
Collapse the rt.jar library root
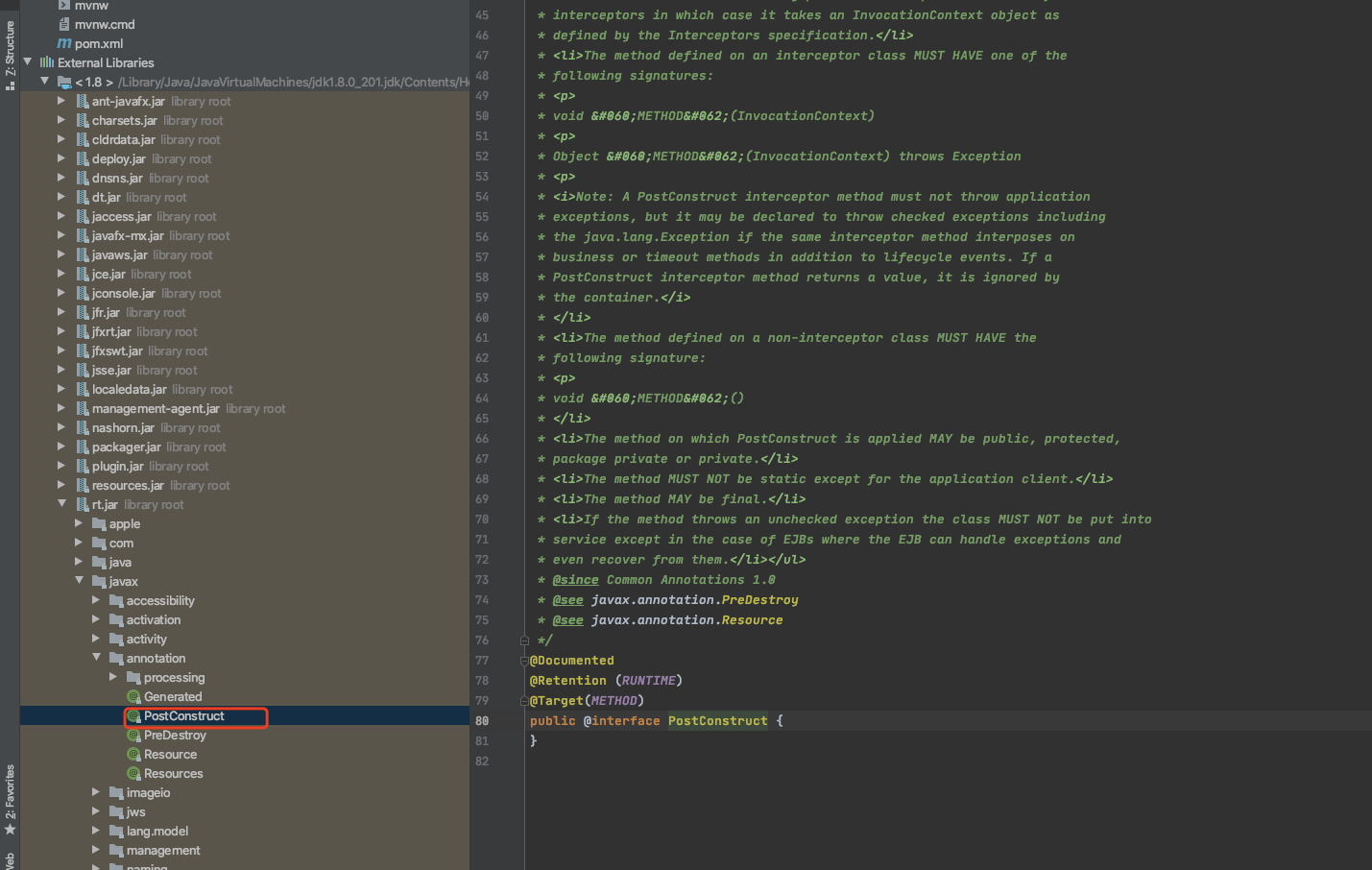tap(61, 503)
